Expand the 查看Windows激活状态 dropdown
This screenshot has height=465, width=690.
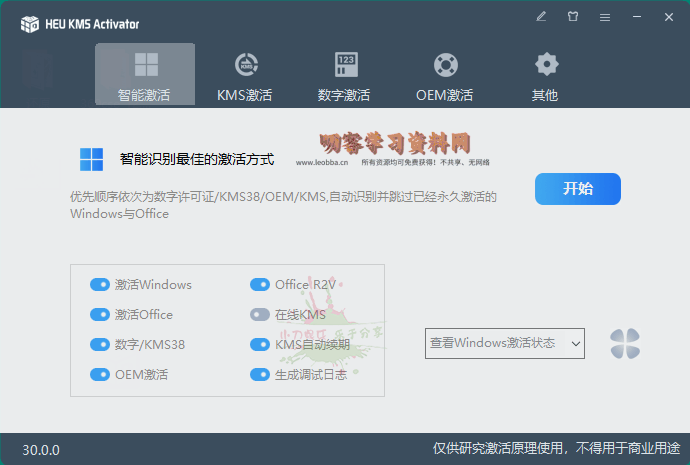(x=505, y=344)
